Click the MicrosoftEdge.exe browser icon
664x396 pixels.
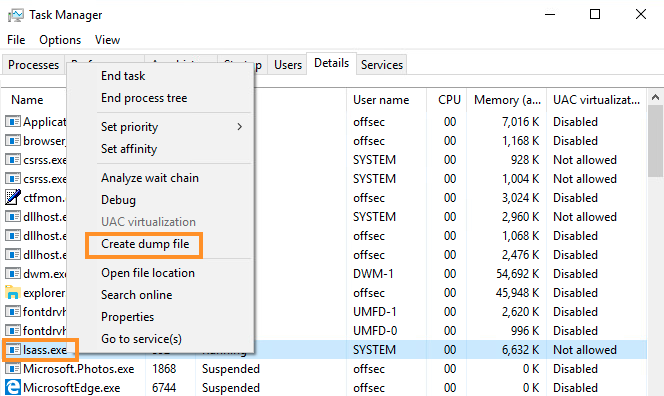click(13, 387)
